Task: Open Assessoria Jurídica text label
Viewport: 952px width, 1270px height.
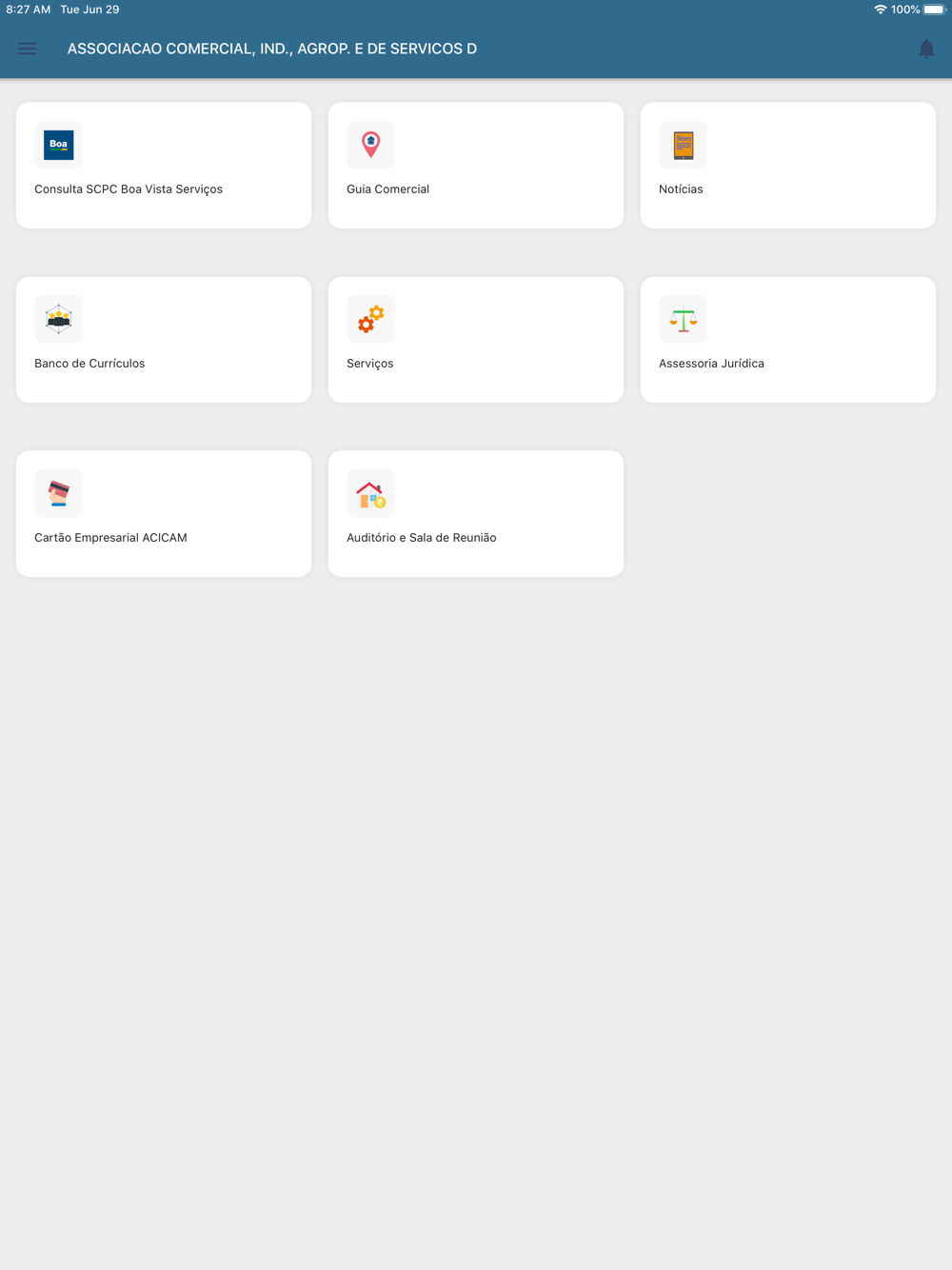Action: click(711, 364)
